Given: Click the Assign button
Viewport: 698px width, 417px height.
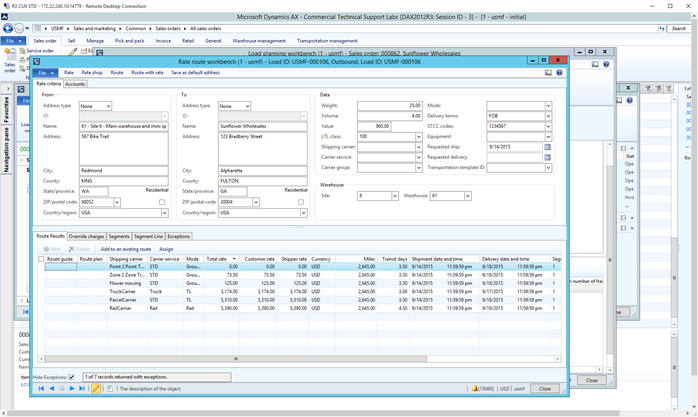Looking at the screenshot, I should click(x=166, y=248).
